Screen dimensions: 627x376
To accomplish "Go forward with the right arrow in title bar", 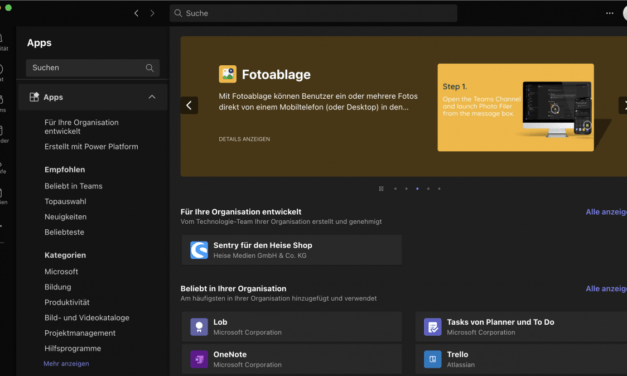I will pyautogui.click(x=152, y=13).
